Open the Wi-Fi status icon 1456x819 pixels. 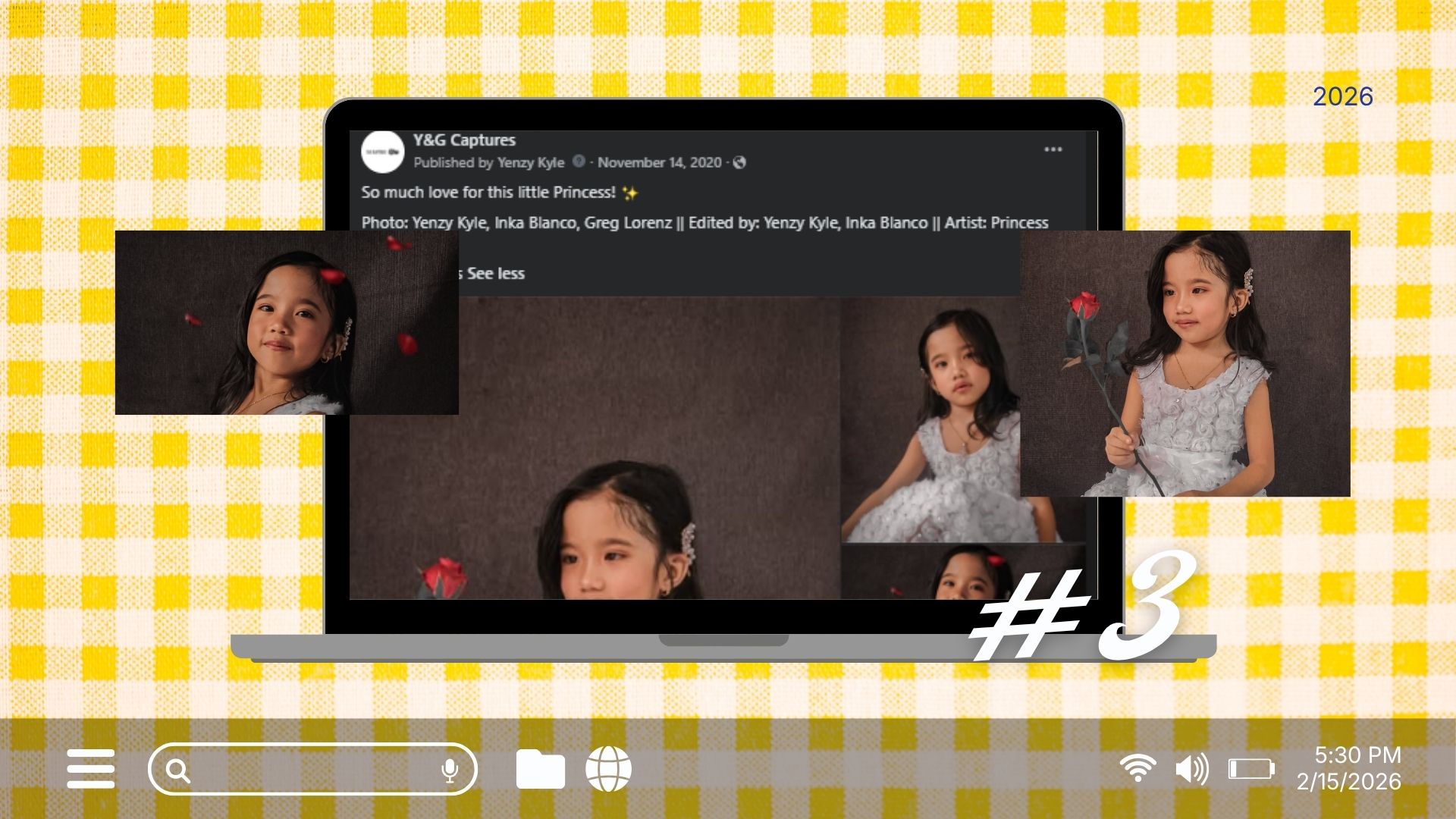[x=1137, y=768]
